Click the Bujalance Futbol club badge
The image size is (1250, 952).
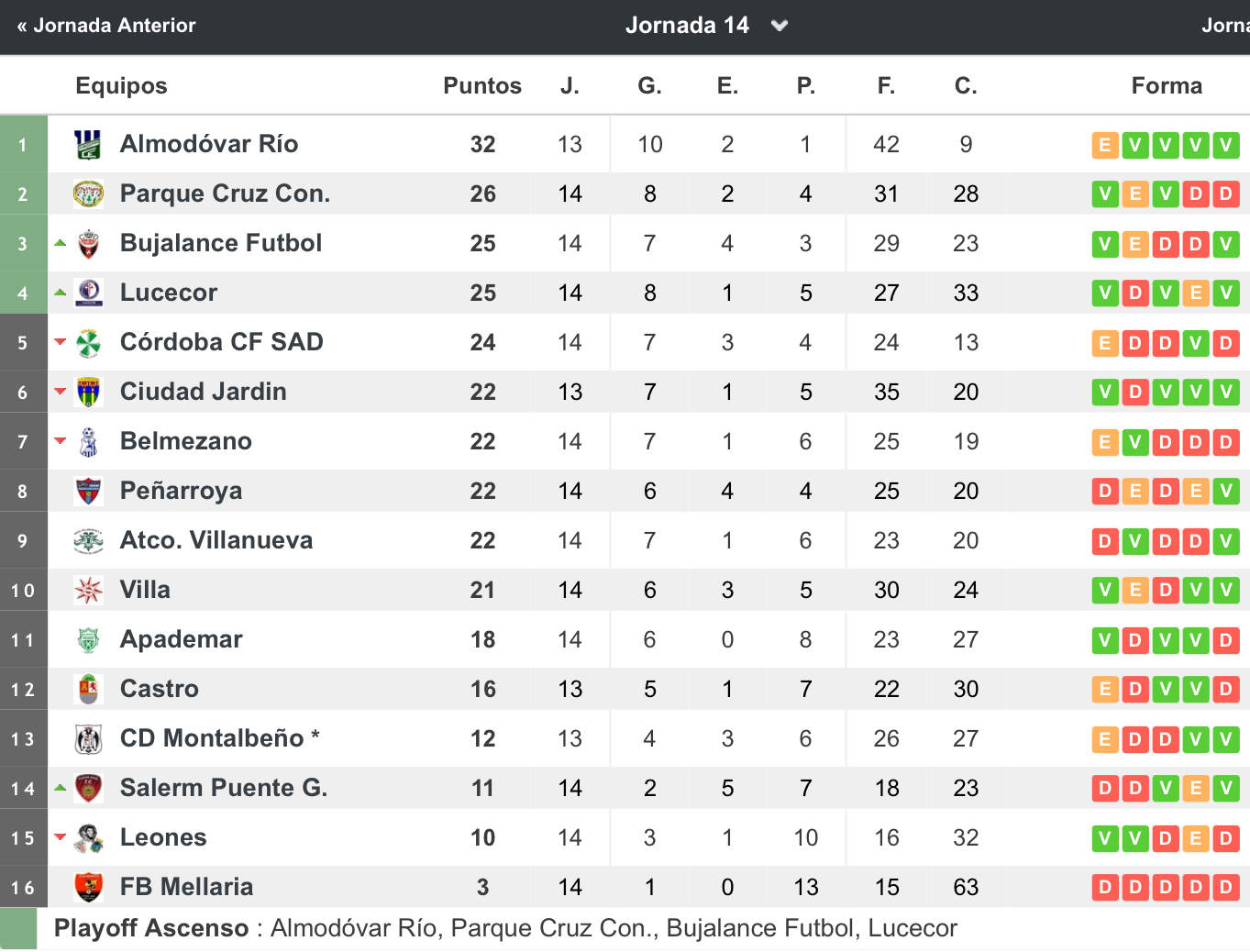tap(88, 243)
